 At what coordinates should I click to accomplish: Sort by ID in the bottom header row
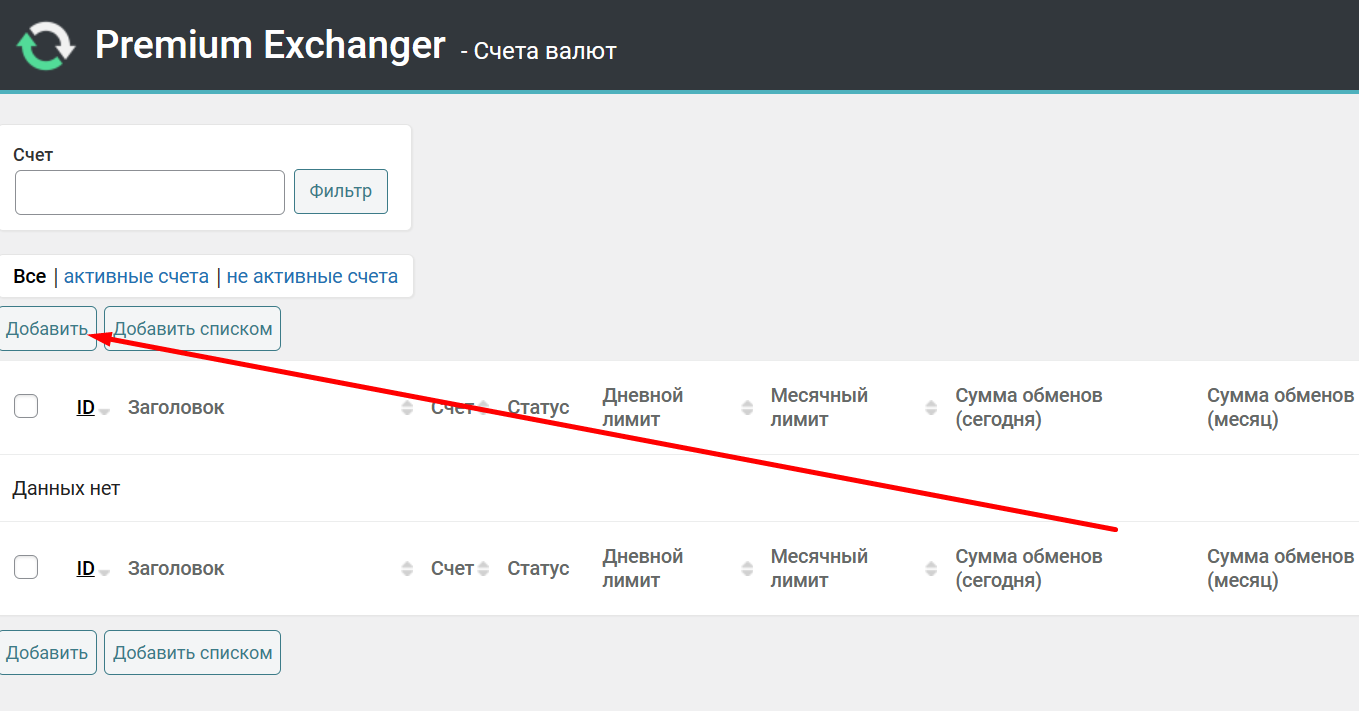click(x=86, y=569)
